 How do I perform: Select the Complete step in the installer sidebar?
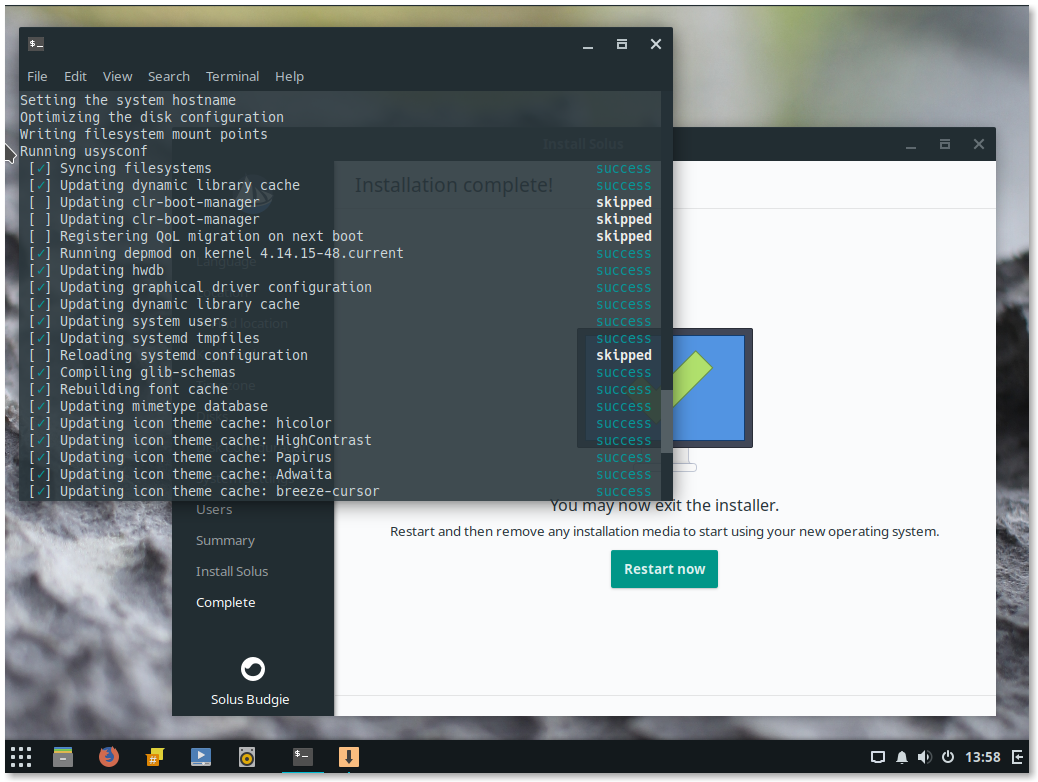click(x=225, y=603)
